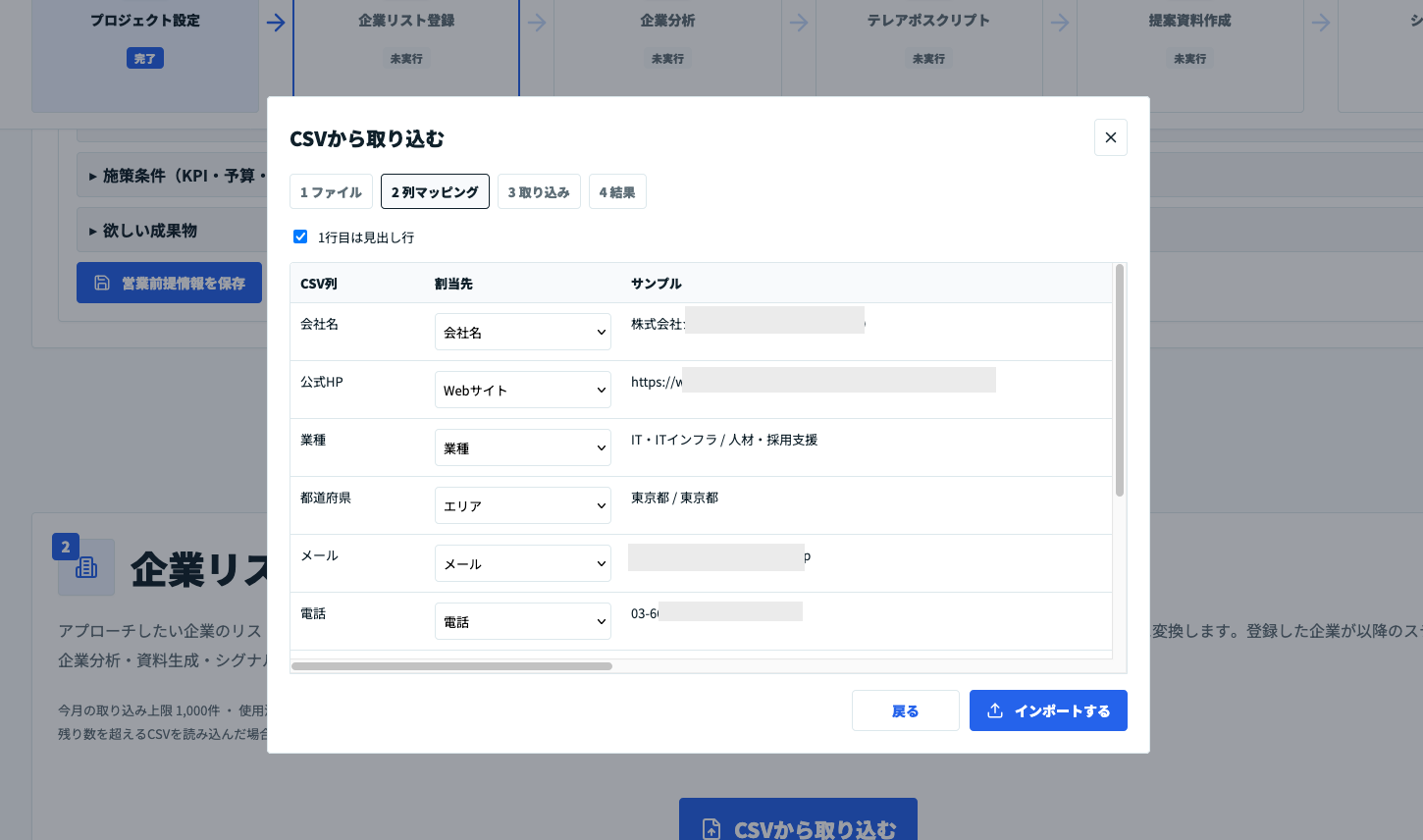Viewport: 1423px width, 840px height.
Task: Click the vertical scrollbar of the mapping table
Action: click(1120, 381)
